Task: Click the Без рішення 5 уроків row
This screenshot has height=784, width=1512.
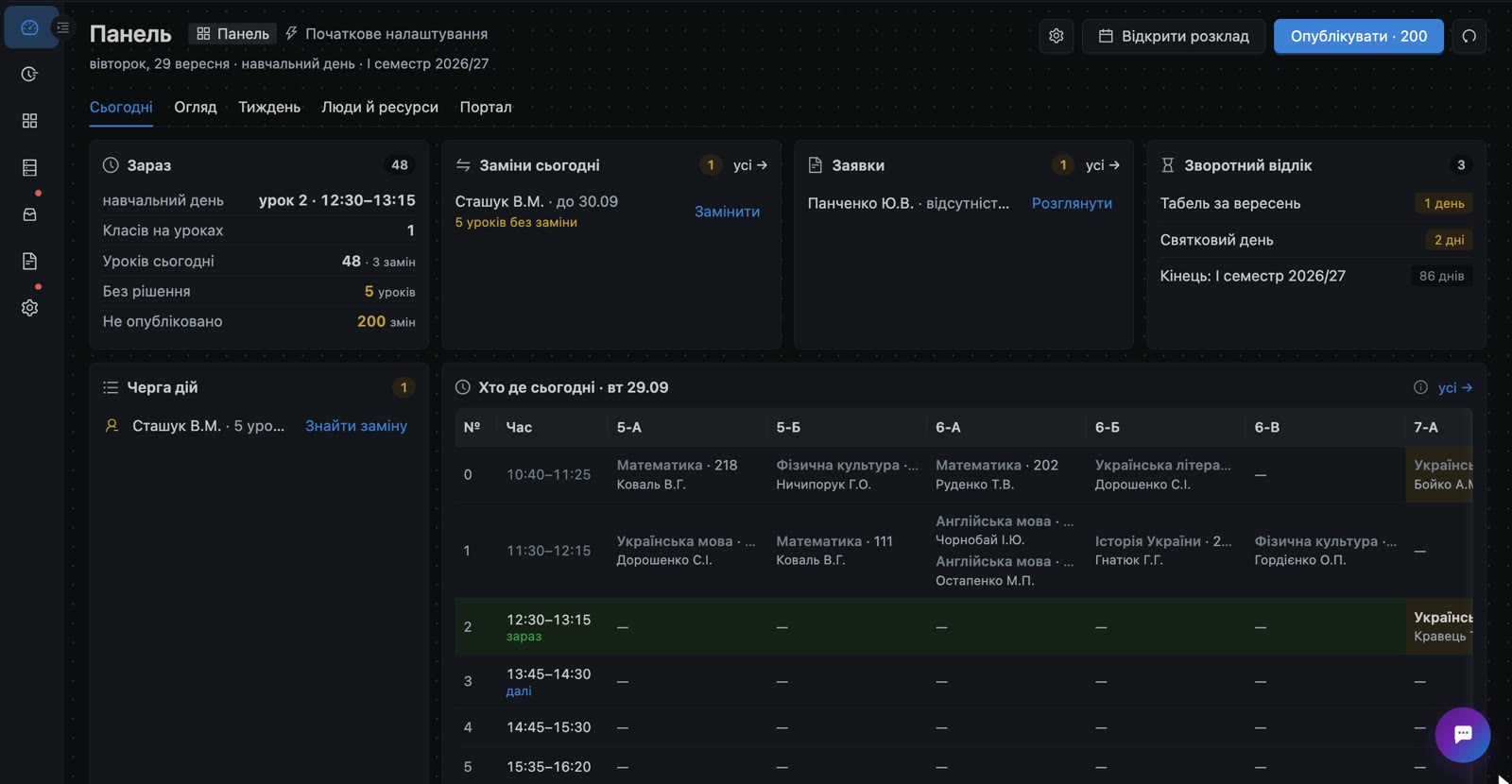Action: (x=259, y=291)
